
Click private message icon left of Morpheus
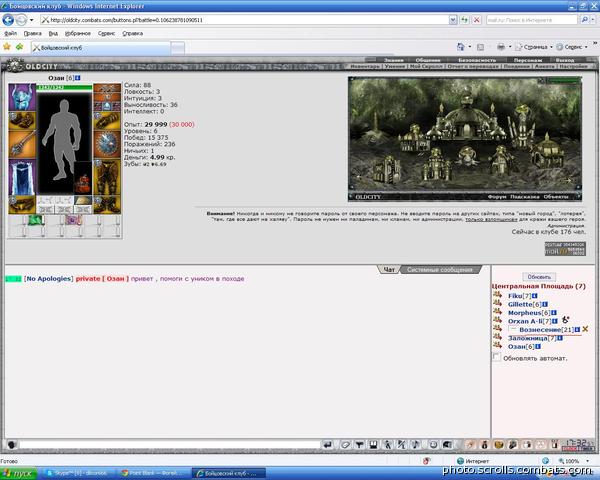point(497,312)
